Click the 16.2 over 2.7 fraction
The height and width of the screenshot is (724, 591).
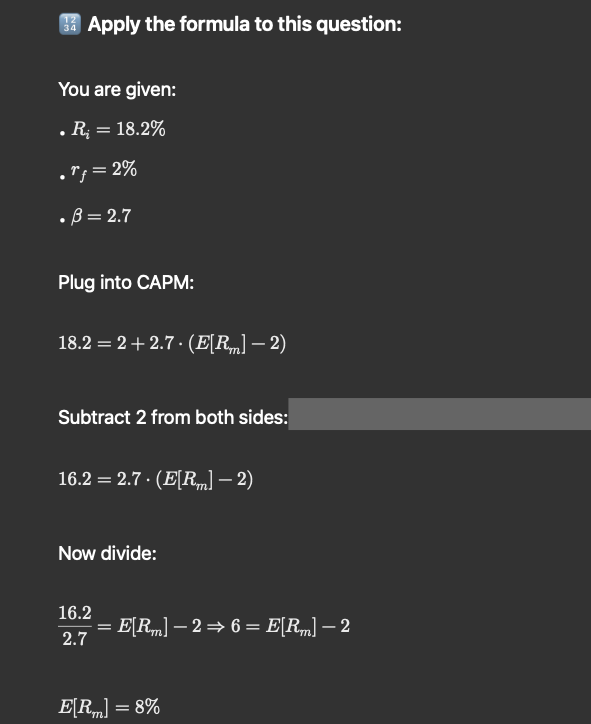[75, 626]
